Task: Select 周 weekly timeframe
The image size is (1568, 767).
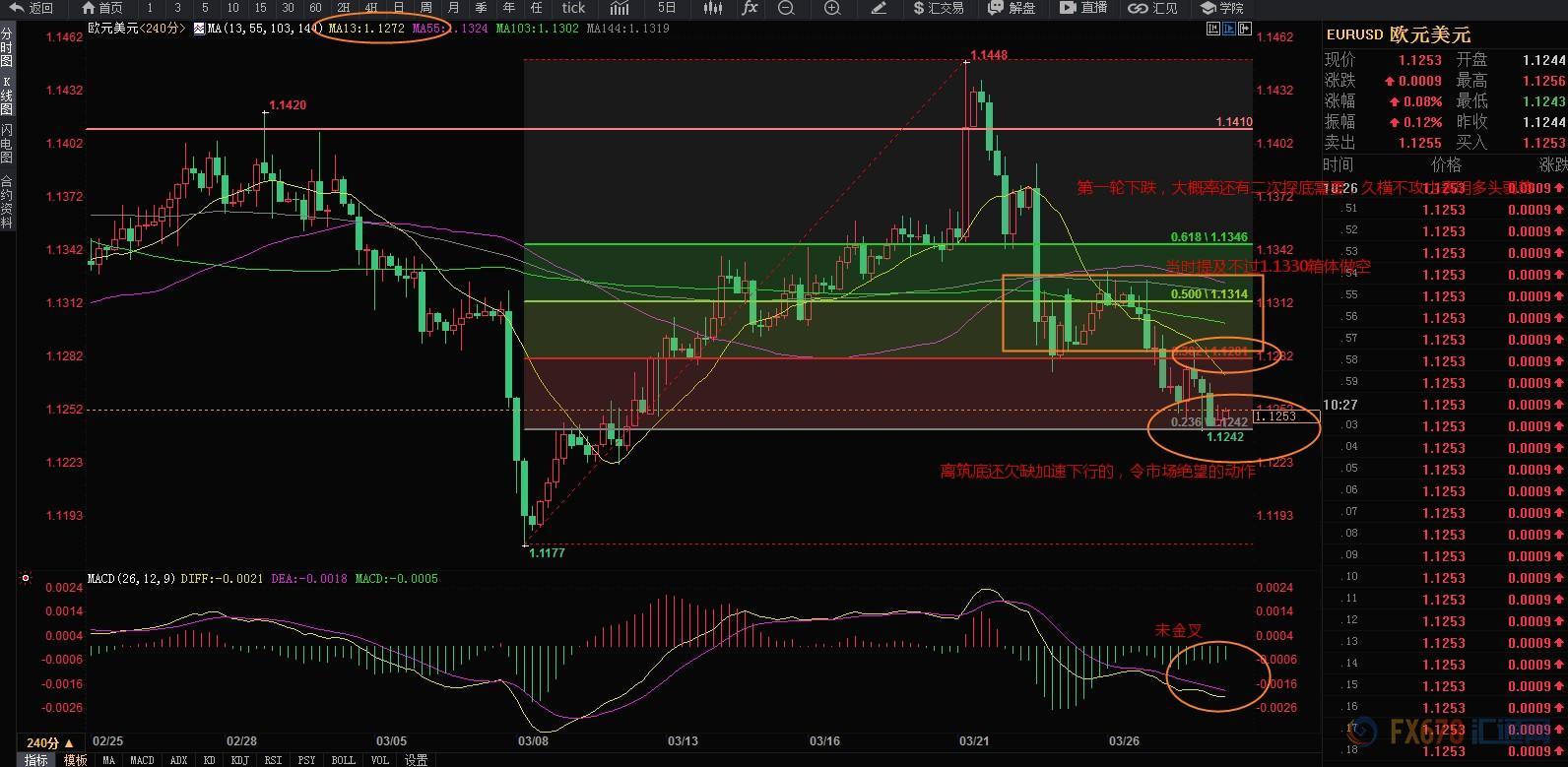Action: click(x=425, y=8)
